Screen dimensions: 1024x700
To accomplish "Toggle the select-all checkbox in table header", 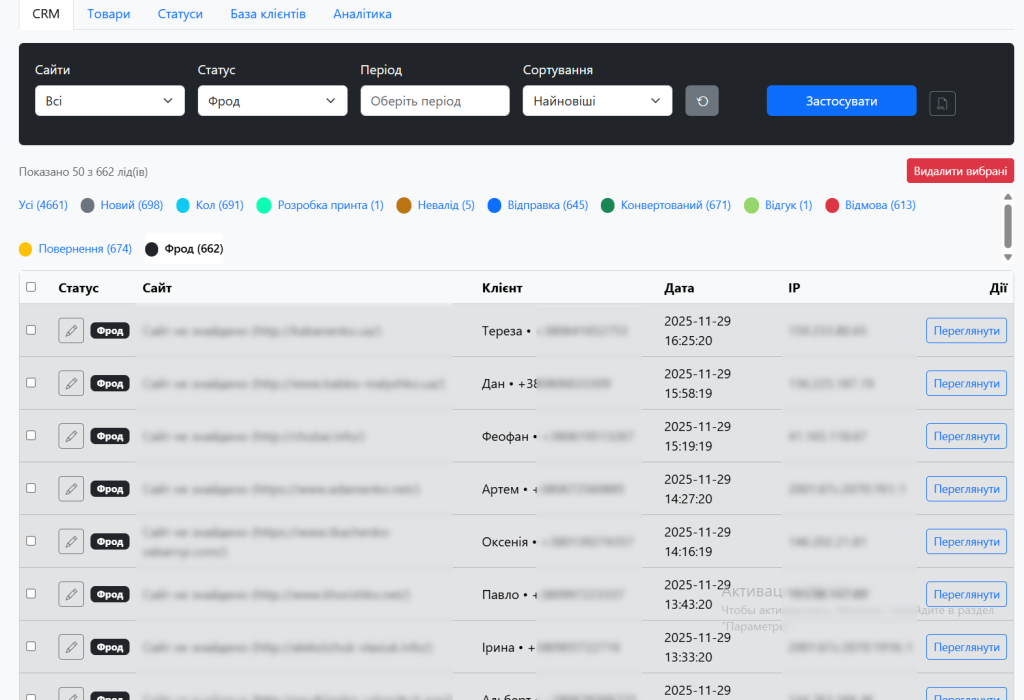I will [x=31, y=287].
